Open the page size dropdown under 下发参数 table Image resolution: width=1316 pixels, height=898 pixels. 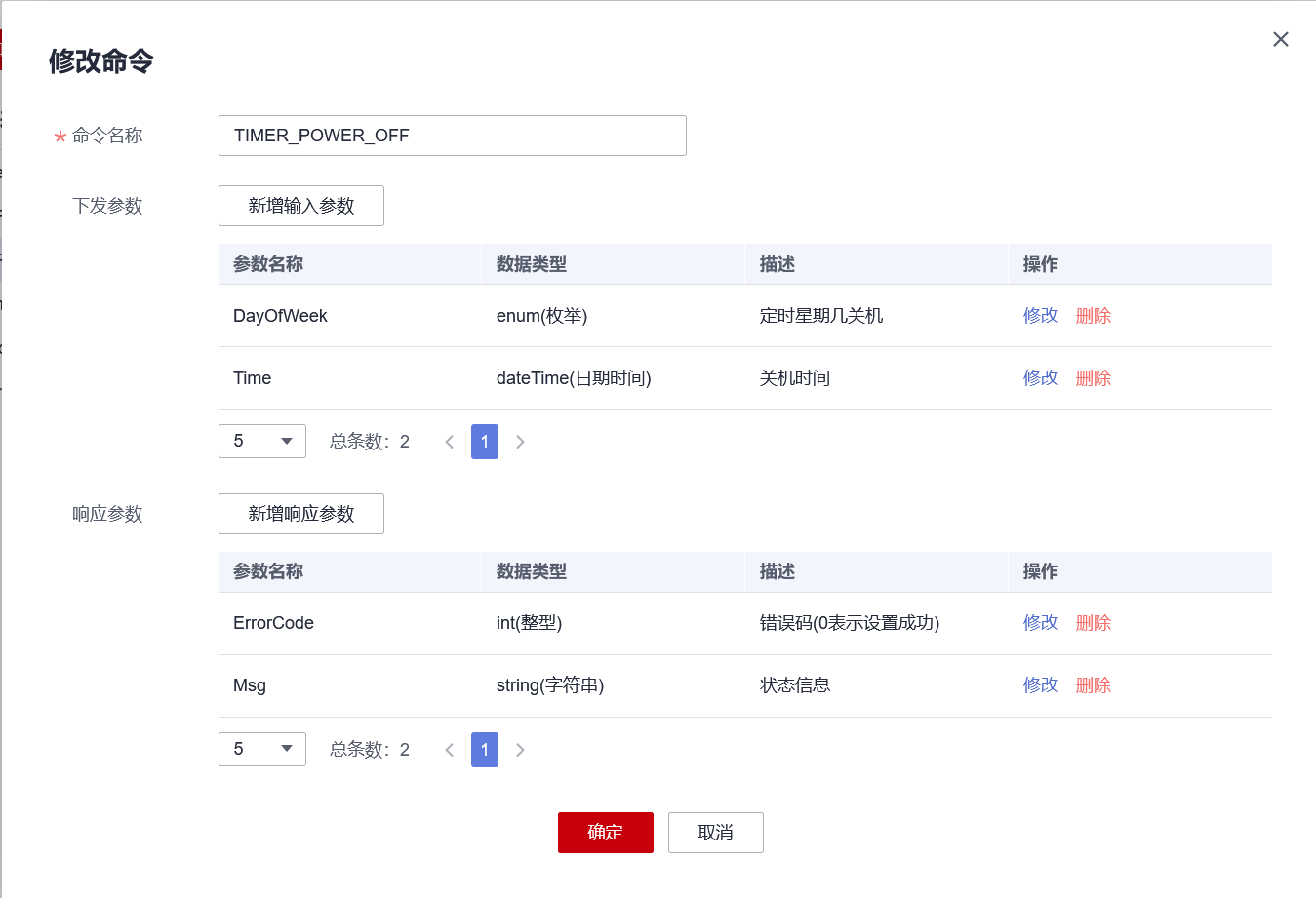(x=261, y=441)
